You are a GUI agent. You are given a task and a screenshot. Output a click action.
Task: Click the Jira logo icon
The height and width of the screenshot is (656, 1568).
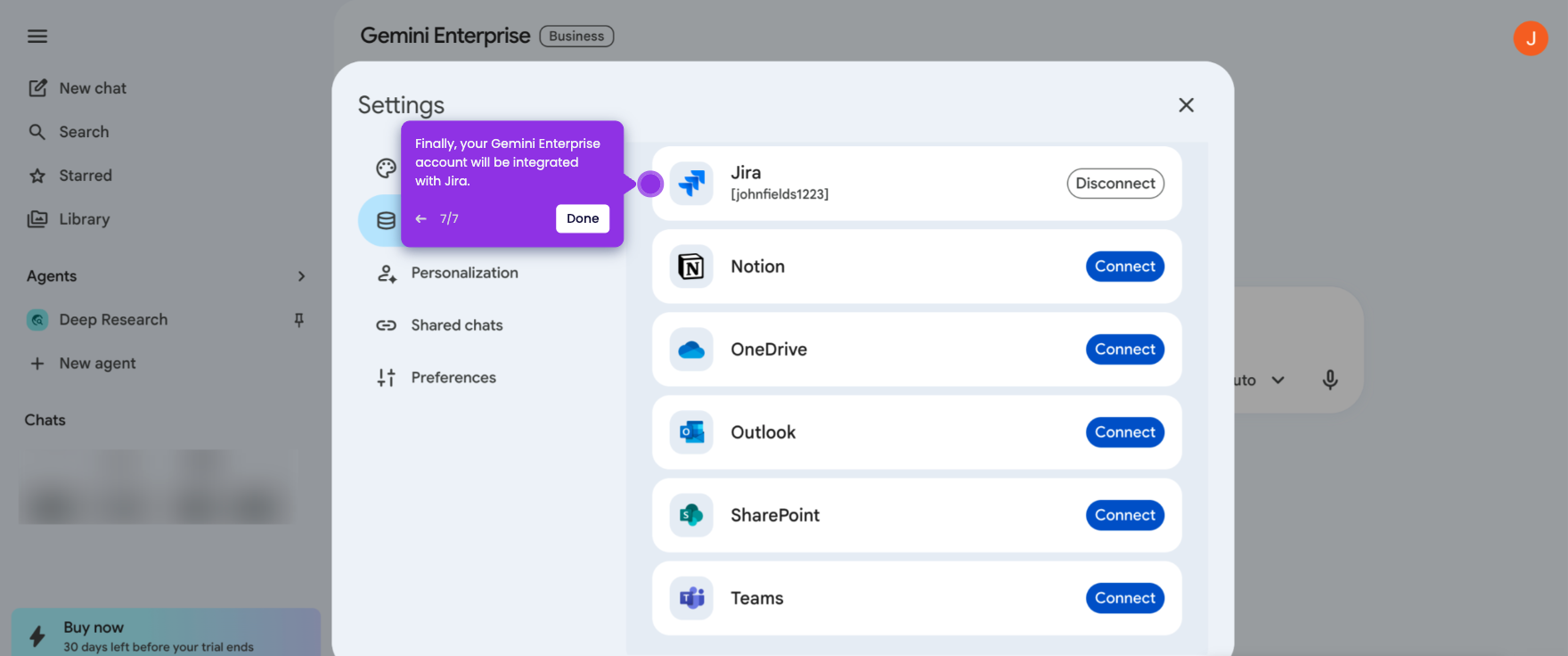[x=691, y=184]
